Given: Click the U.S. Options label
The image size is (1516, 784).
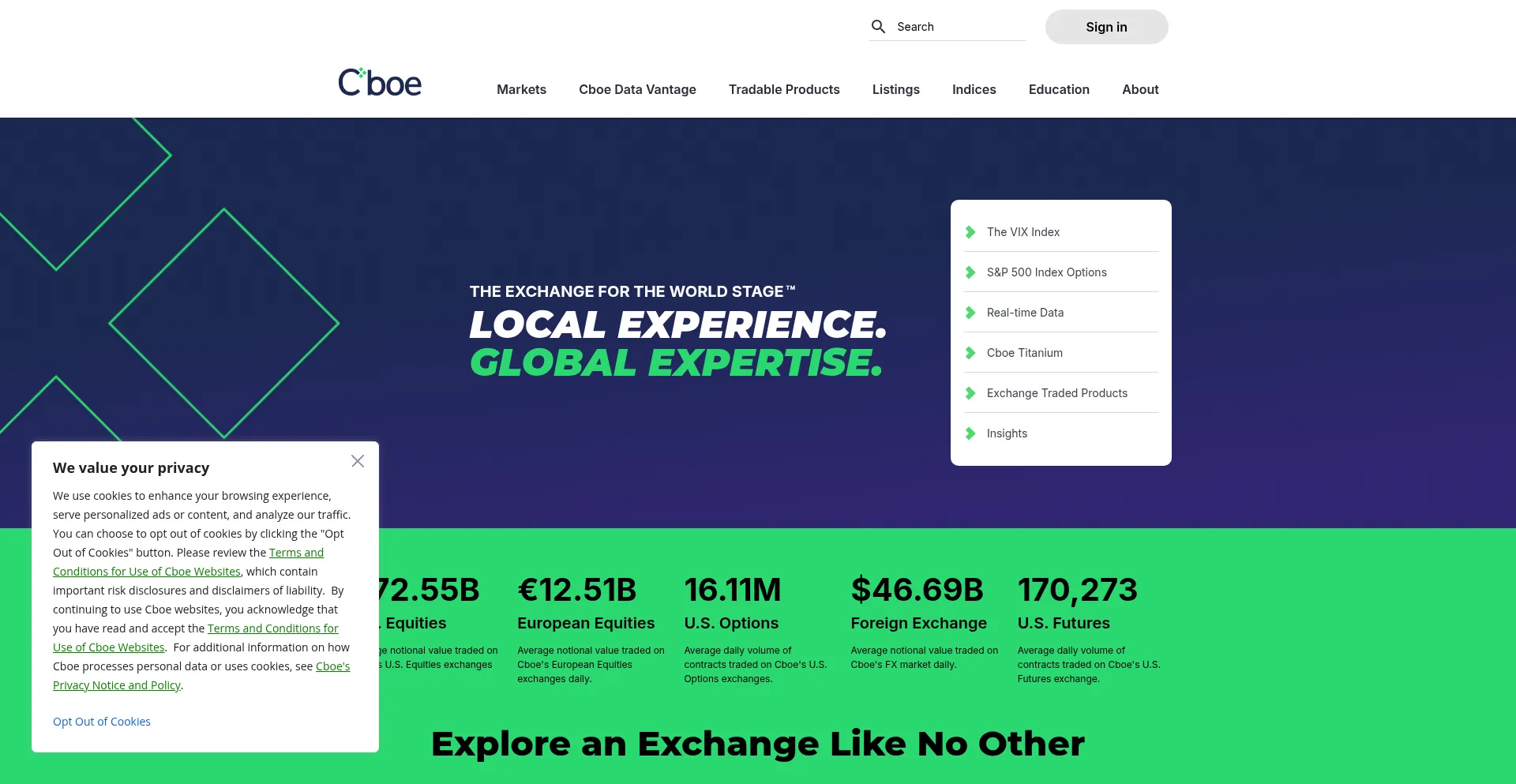Looking at the screenshot, I should tap(731, 623).
